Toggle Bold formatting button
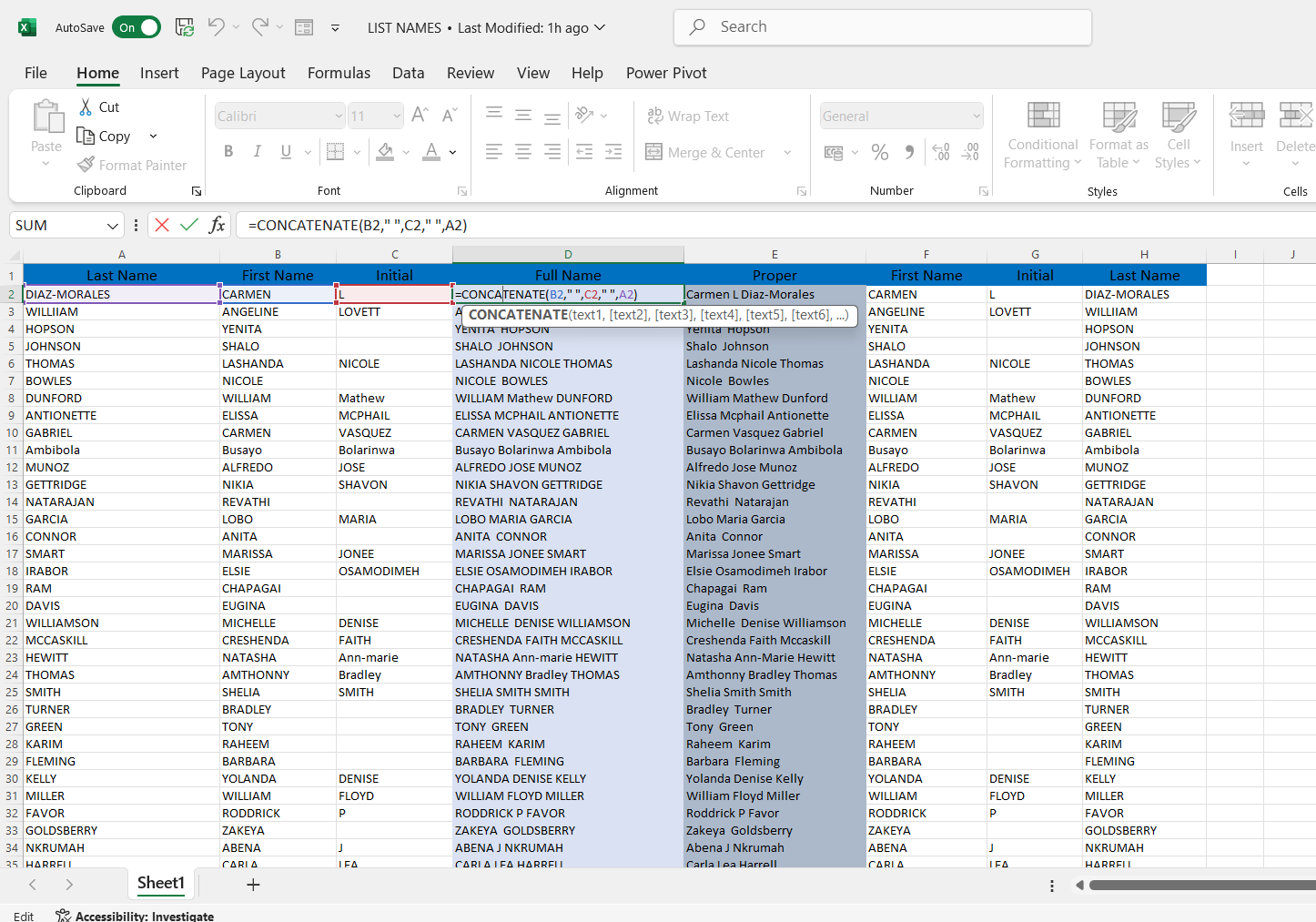This screenshot has height=922, width=1316. pos(228,151)
